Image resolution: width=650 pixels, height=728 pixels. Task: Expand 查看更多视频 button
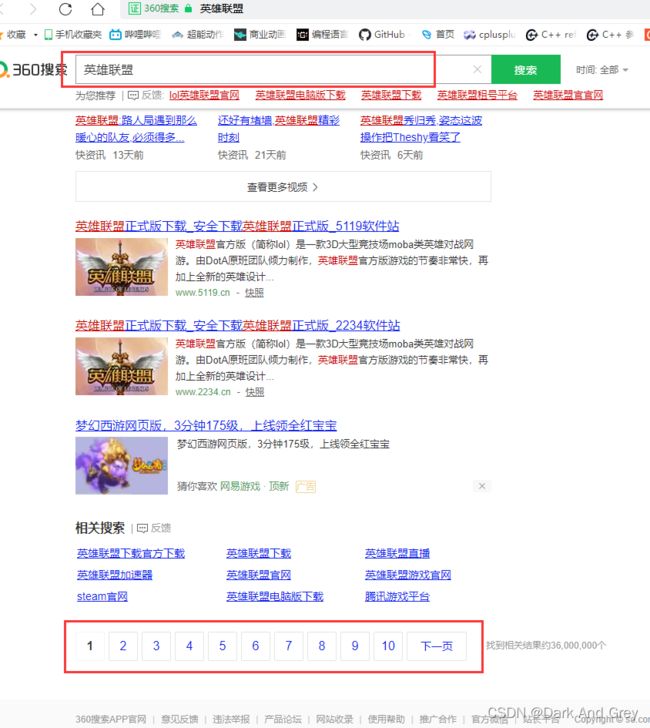tap(283, 187)
